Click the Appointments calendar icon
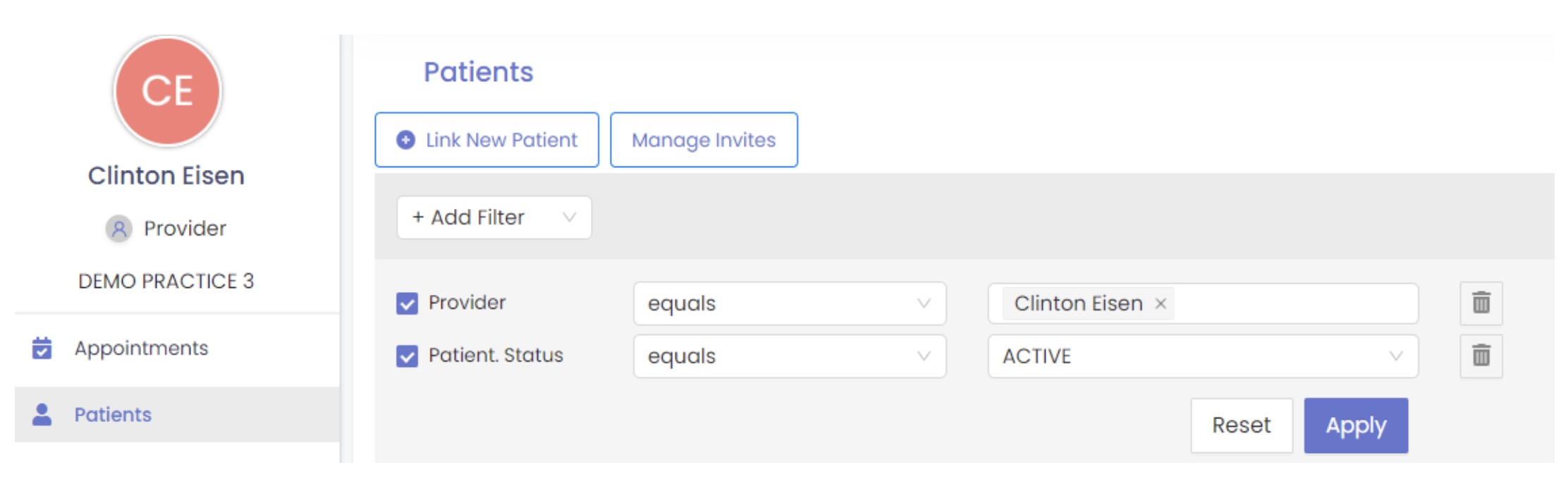Screen dimensions: 1568x477 42,348
